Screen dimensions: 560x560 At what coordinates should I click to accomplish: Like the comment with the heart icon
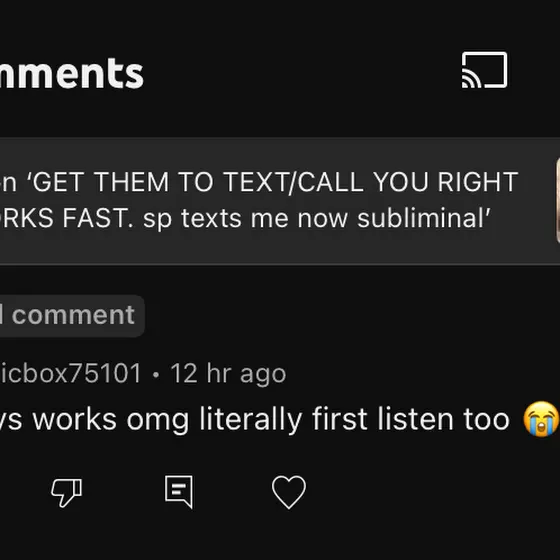click(289, 492)
